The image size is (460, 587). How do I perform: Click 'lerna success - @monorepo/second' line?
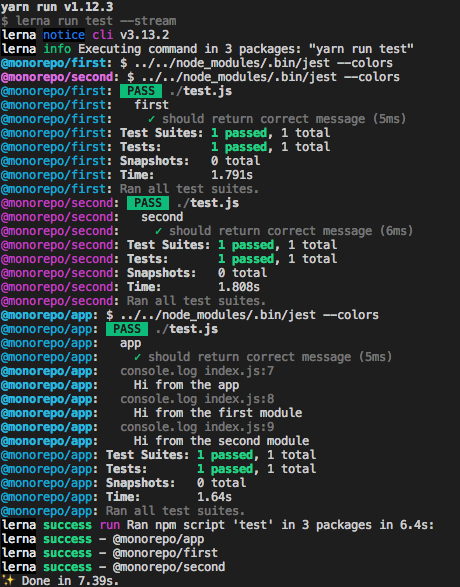[x=113, y=567]
